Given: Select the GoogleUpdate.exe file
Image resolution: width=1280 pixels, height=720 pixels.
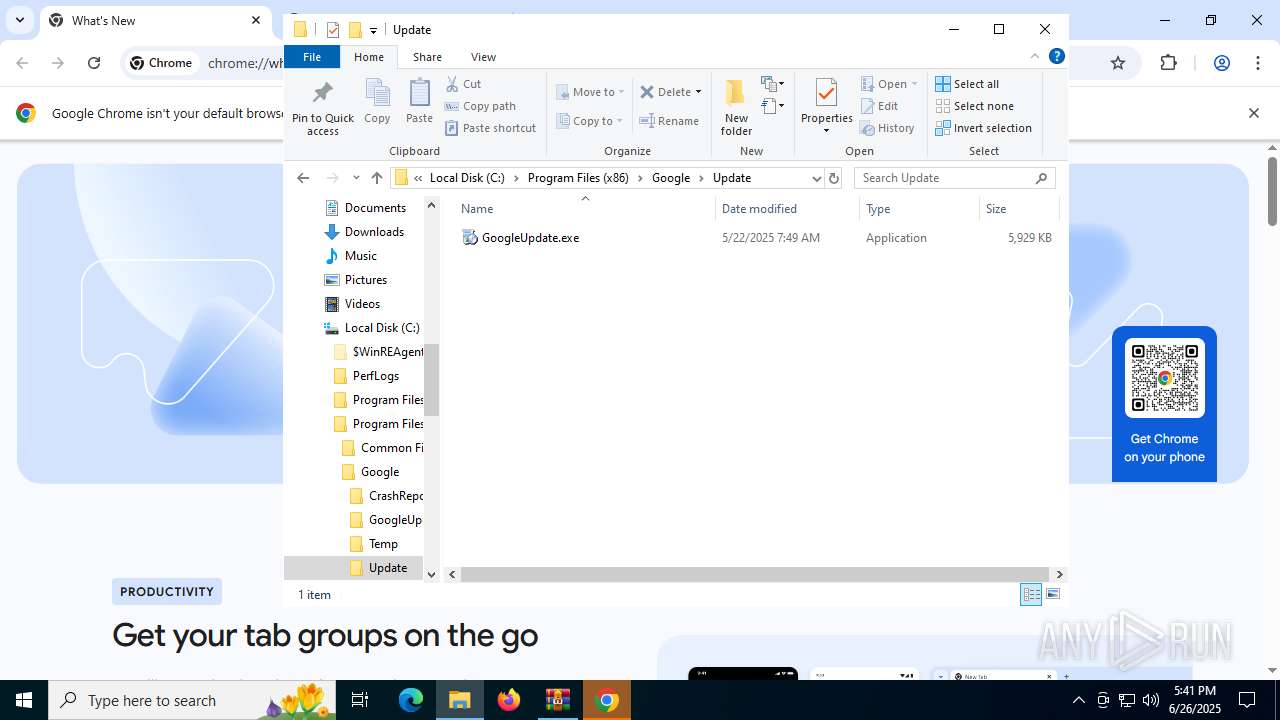Looking at the screenshot, I should tap(530, 238).
